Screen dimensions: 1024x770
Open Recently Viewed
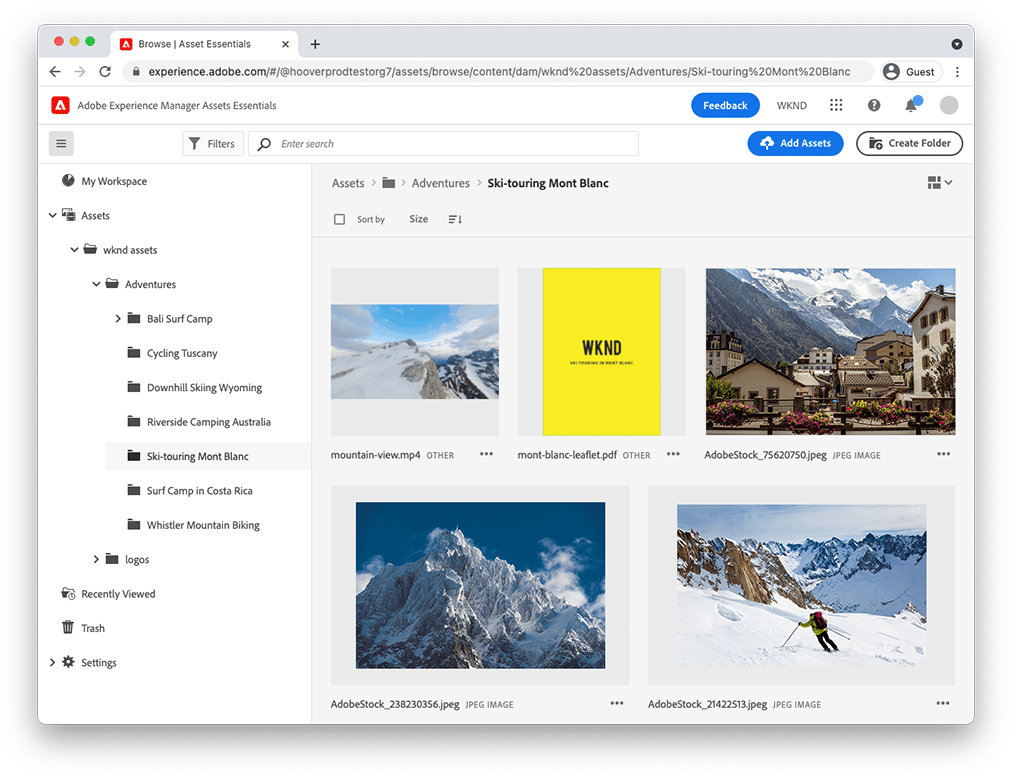pyautogui.click(x=118, y=593)
